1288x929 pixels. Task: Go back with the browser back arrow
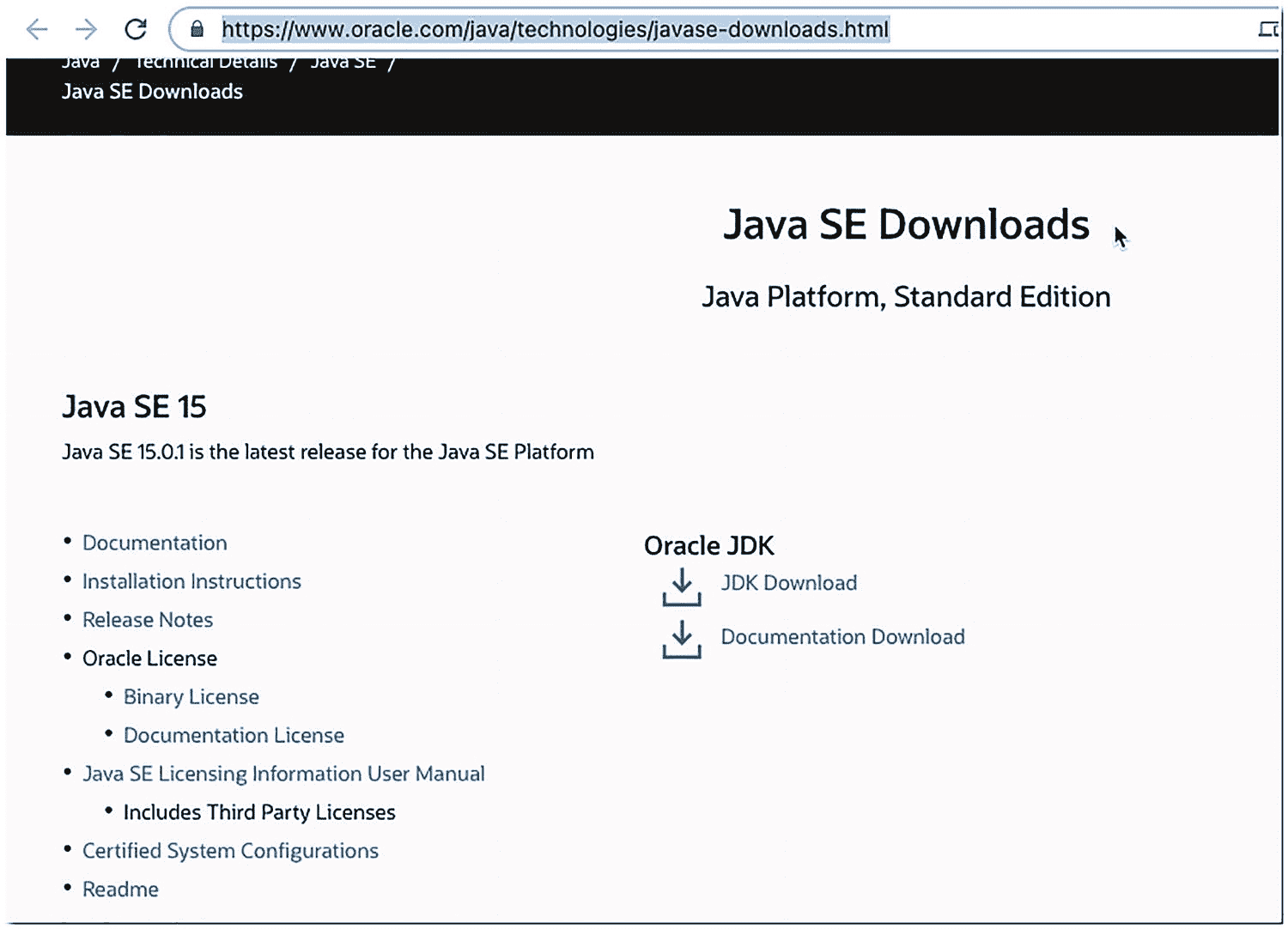click(37, 30)
